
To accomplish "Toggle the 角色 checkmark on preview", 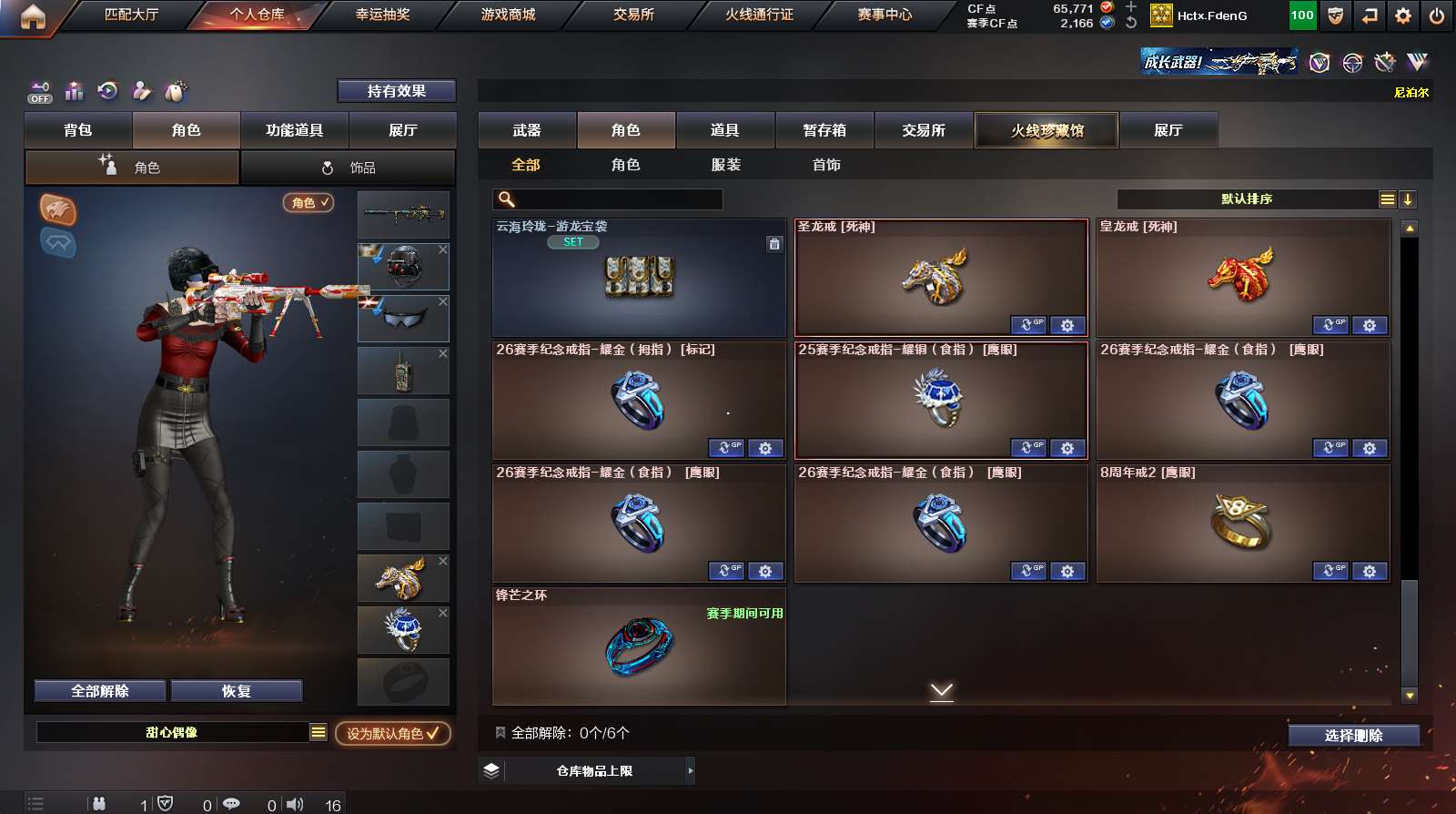I will [x=308, y=203].
